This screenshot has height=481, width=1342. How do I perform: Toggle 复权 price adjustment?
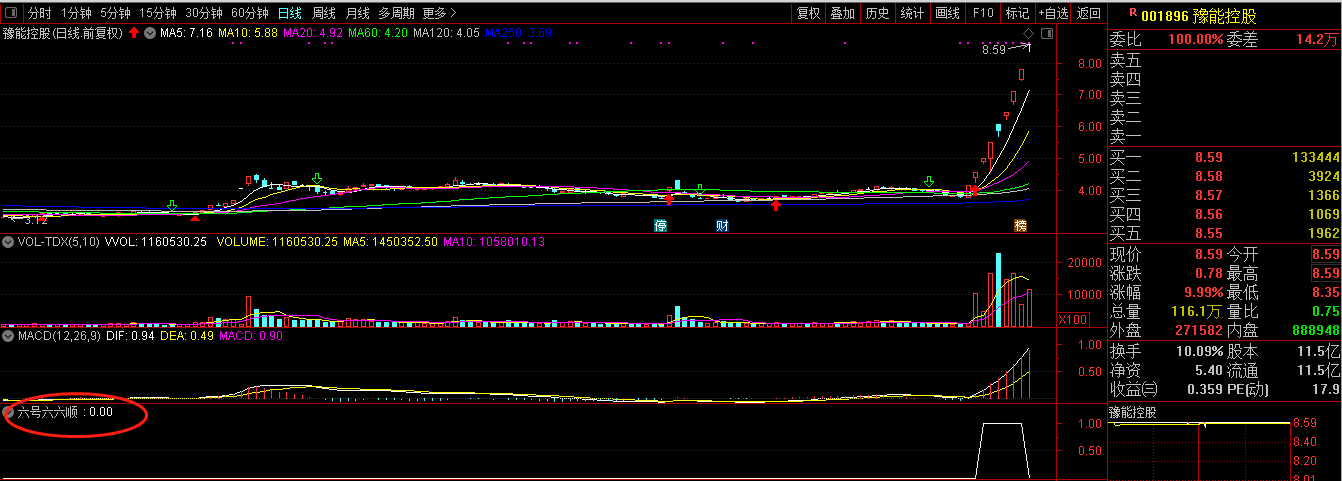[x=808, y=14]
